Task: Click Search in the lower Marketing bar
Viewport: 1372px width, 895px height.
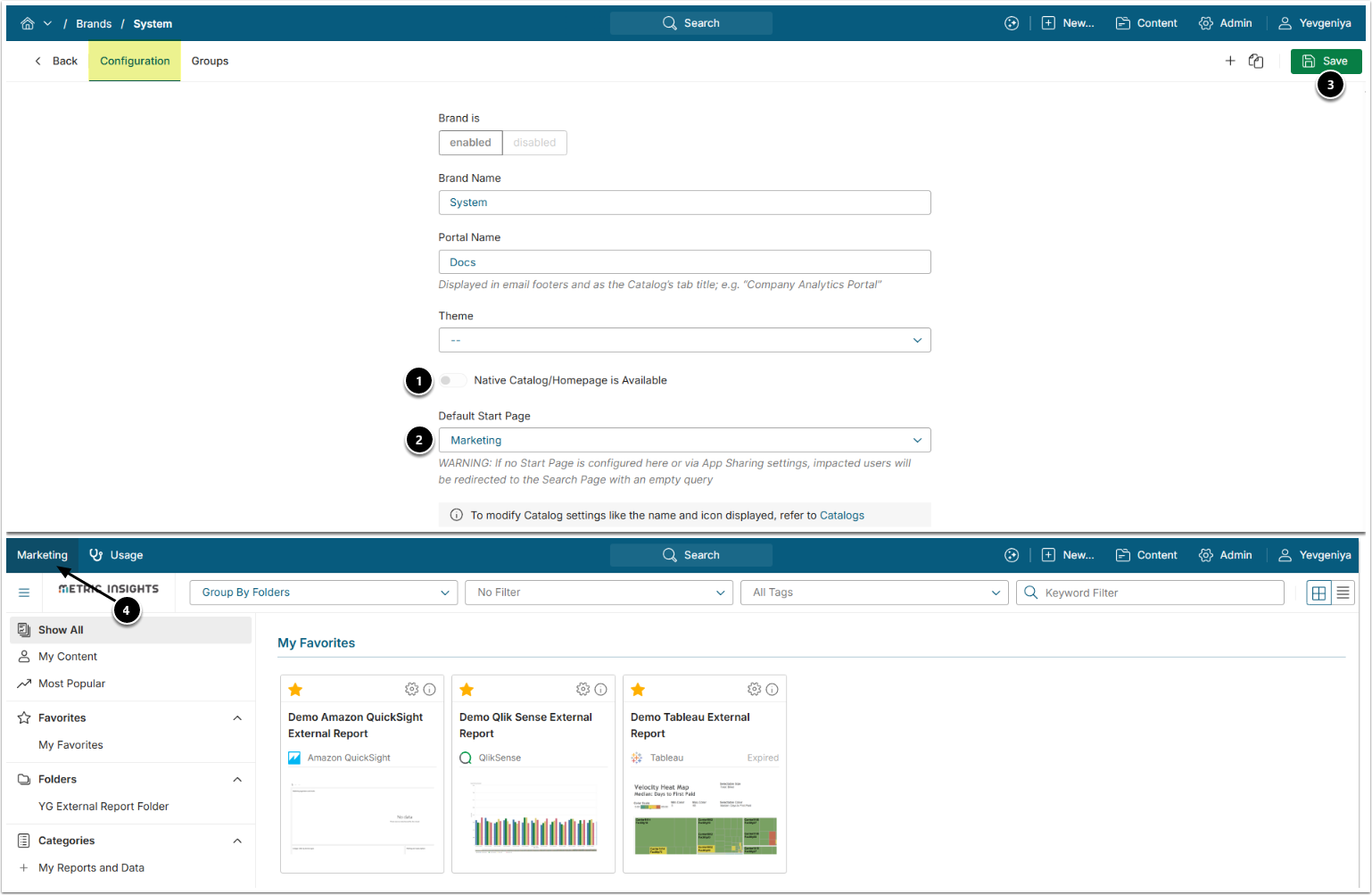Action: coord(691,555)
